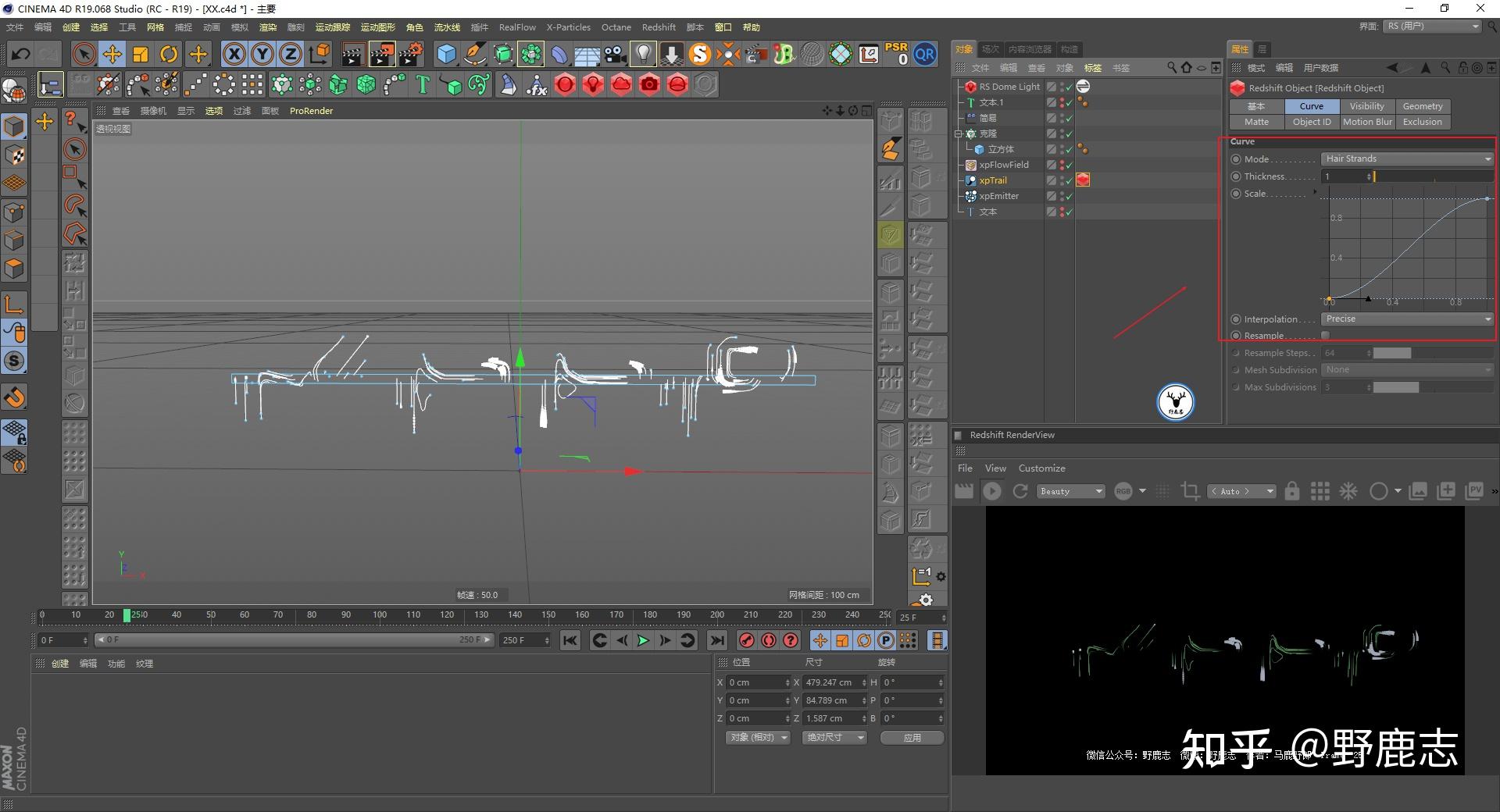Click the Render to Picture Viewer icon
This screenshot has width=1500, height=812.
pos(382,54)
